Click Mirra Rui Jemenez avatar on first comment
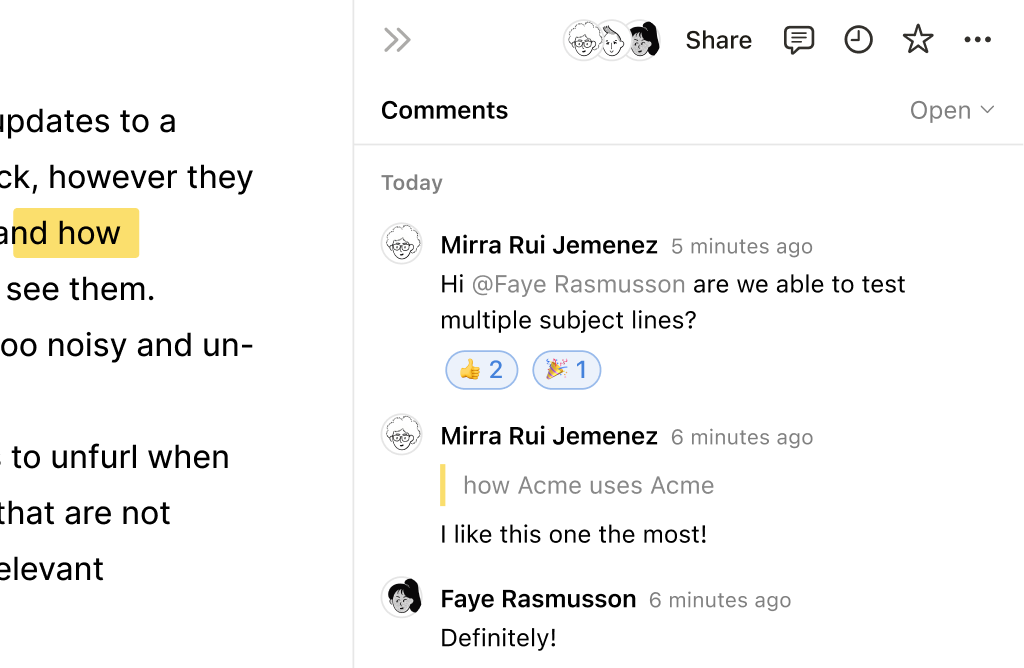Viewport: 1024px width, 668px height. tap(402, 244)
